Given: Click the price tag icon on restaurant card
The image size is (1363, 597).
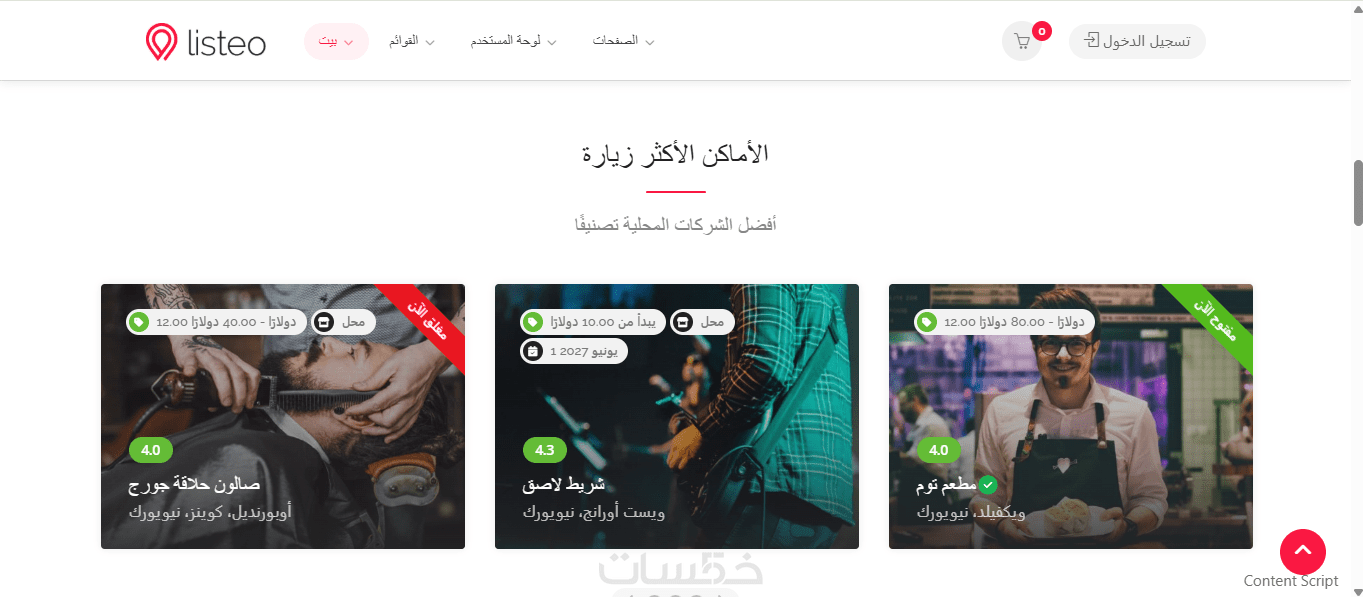Looking at the screenshot, I should [x=927, y=322].
